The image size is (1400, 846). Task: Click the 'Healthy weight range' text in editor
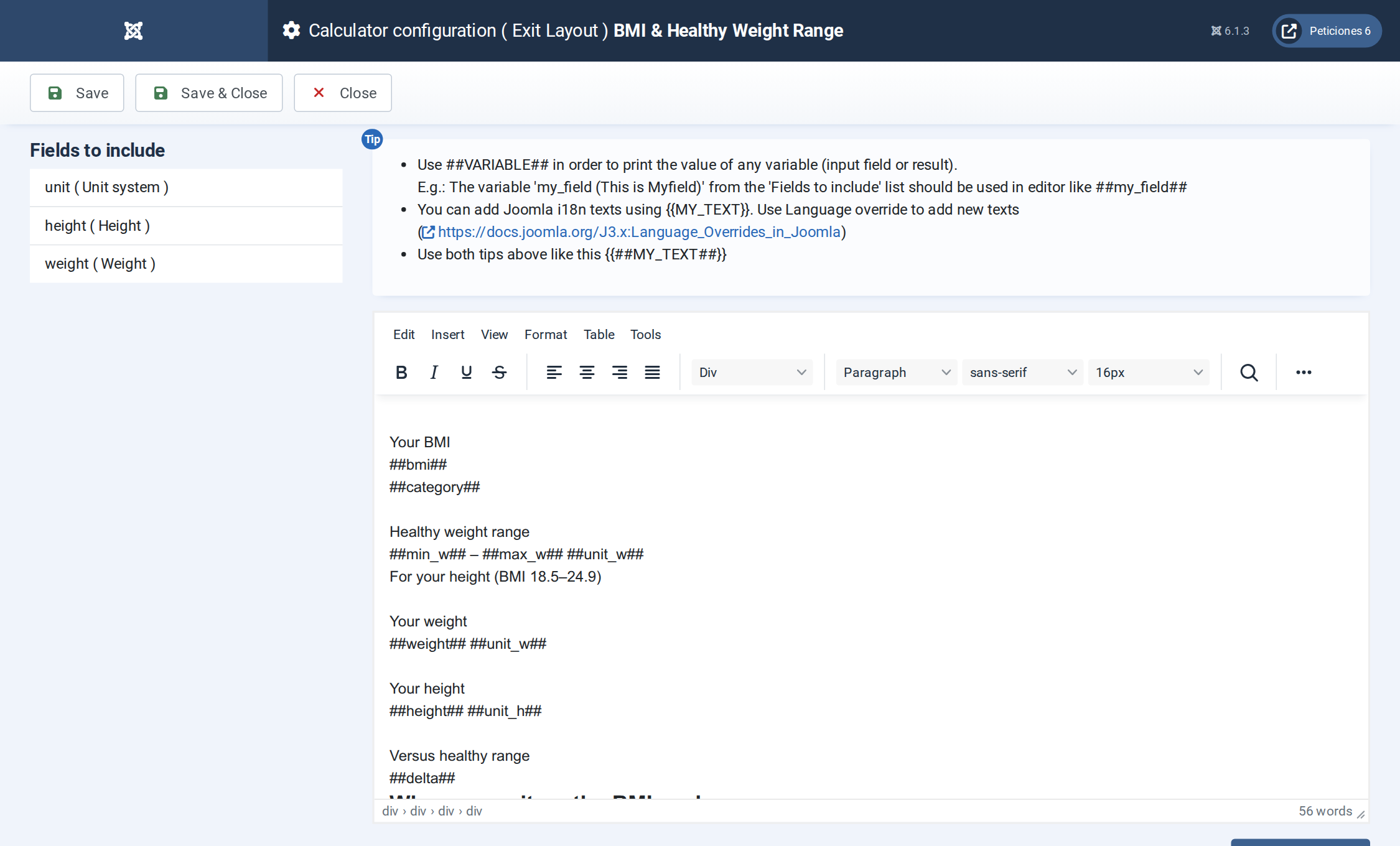[x=459, y=532]
